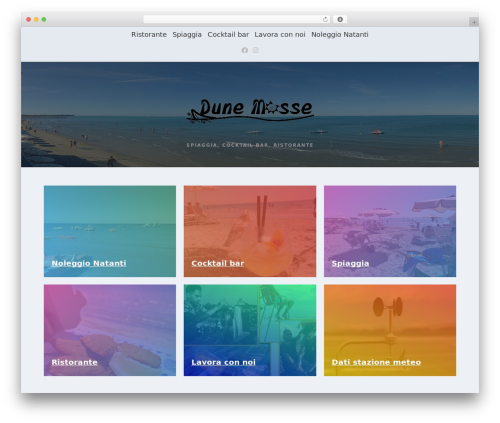Open the Facebook social icon
Viewport: 500px width, 423px height.
(x=245, y=50)
